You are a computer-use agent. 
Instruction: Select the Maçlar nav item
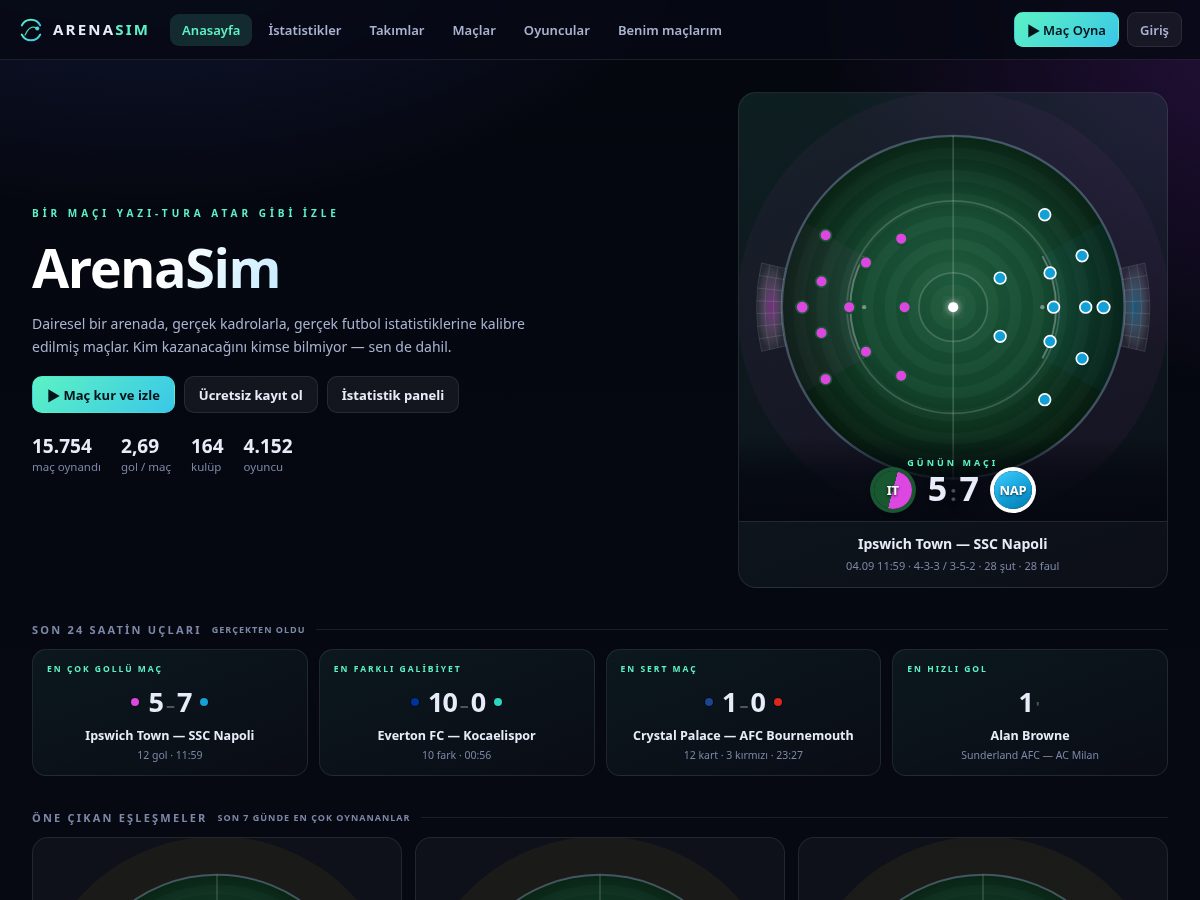[474, 30]
